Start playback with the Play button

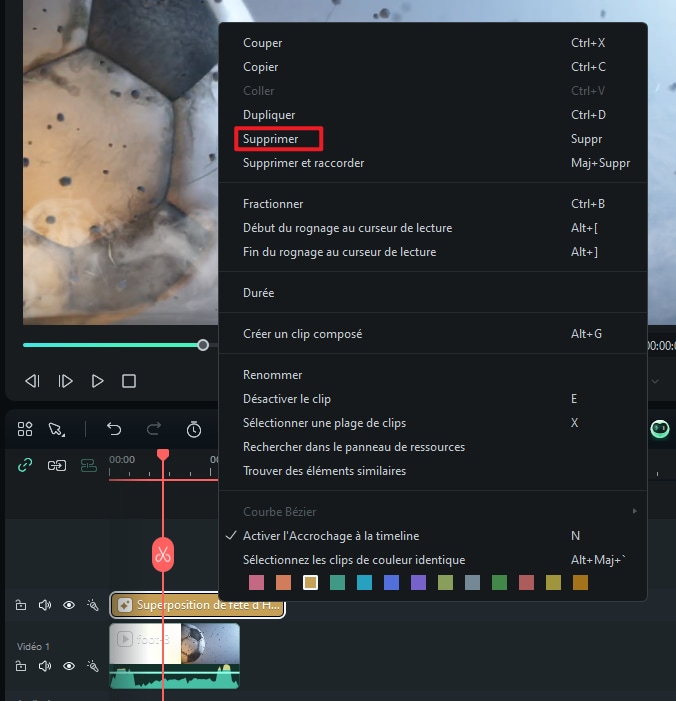[97, 381]
